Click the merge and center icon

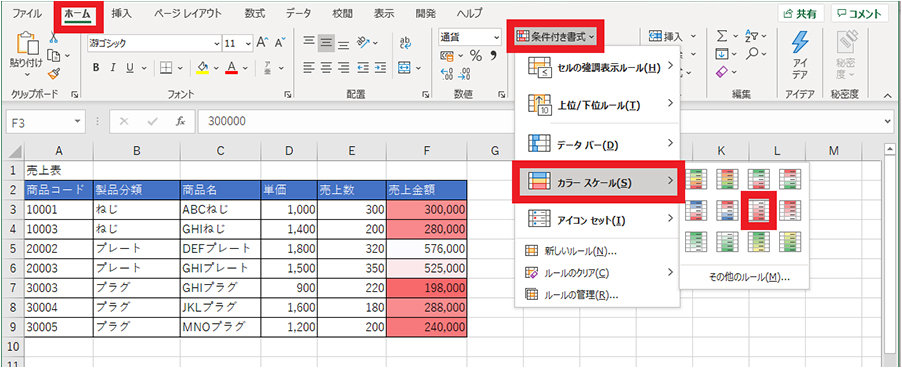tap(405, 68)
